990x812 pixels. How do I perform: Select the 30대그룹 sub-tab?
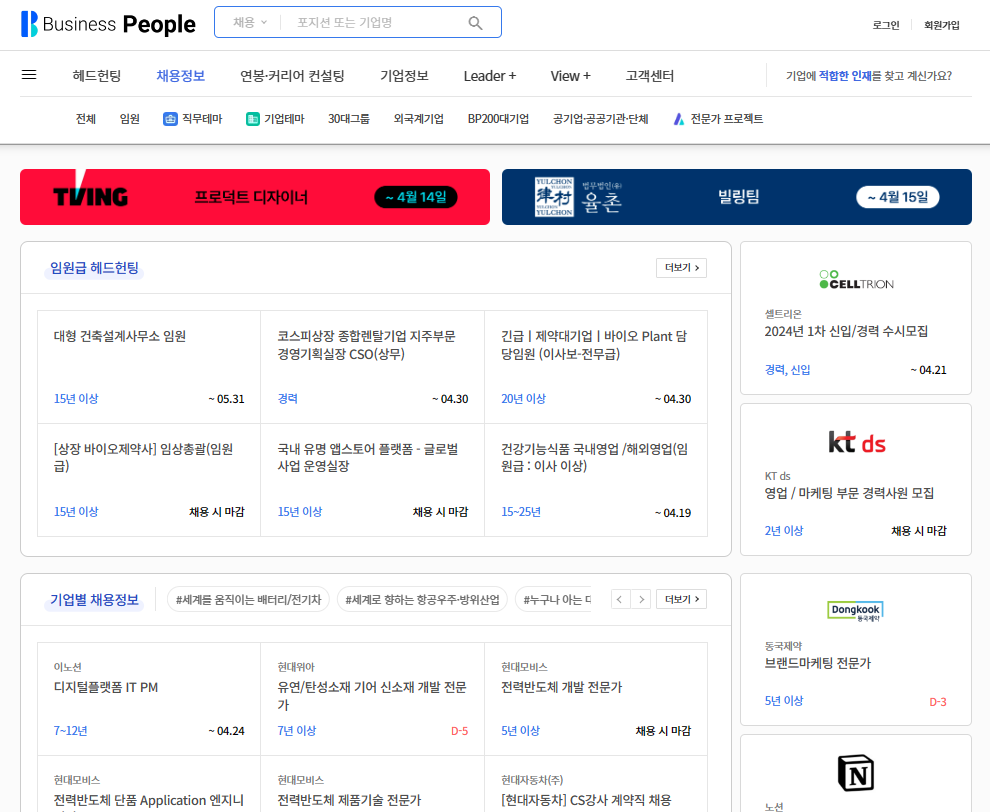pyautogui.click(x=349, y=119)
